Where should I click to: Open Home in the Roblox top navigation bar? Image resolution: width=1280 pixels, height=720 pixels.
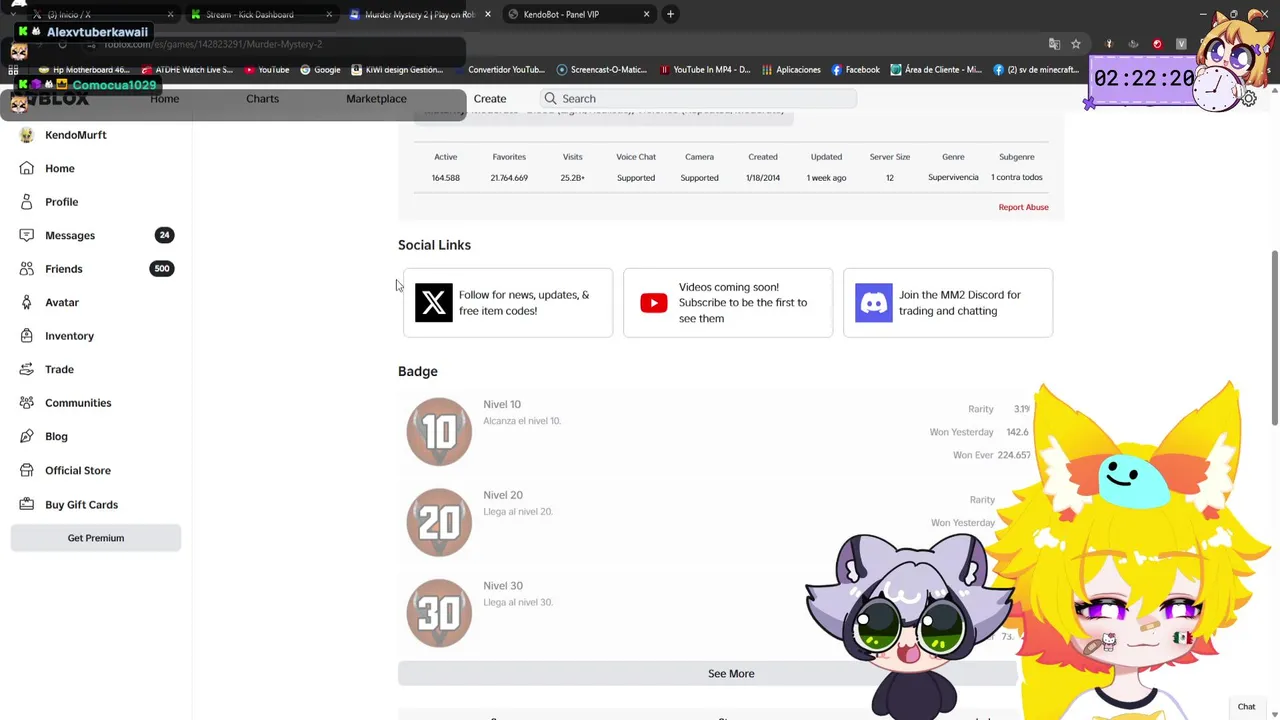pyautogui.click(x=165, y=99)
